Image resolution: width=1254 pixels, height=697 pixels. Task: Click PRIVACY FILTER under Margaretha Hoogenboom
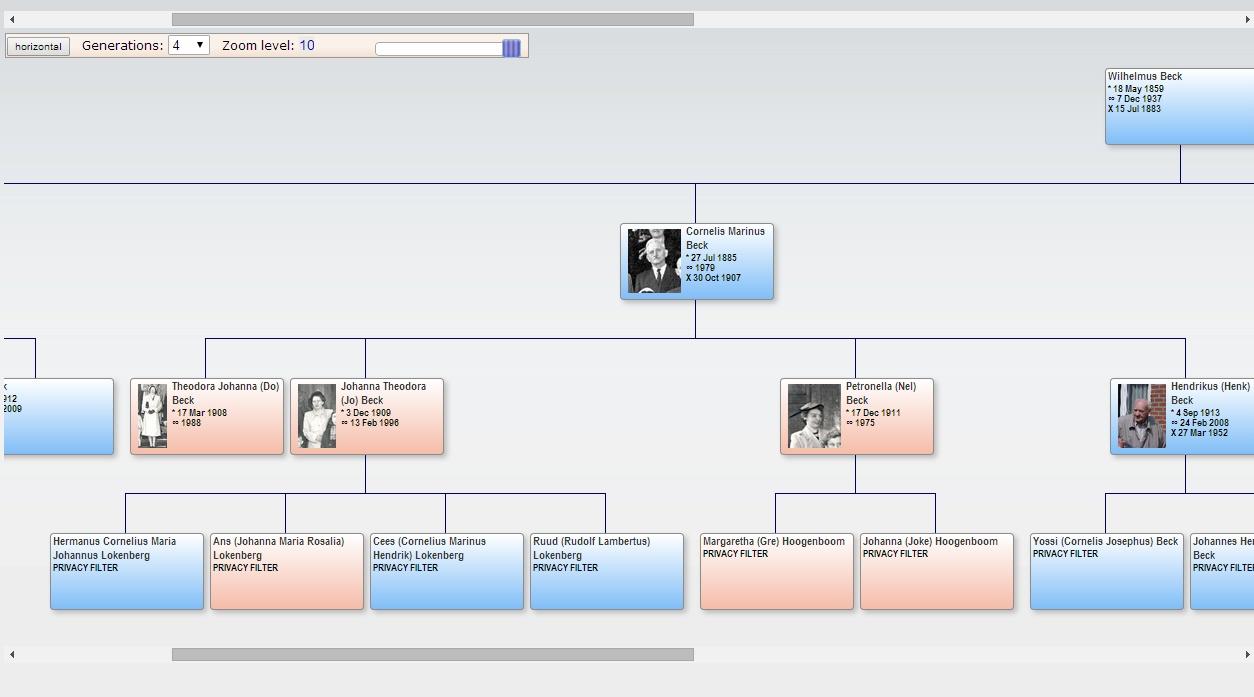(735, 554)
